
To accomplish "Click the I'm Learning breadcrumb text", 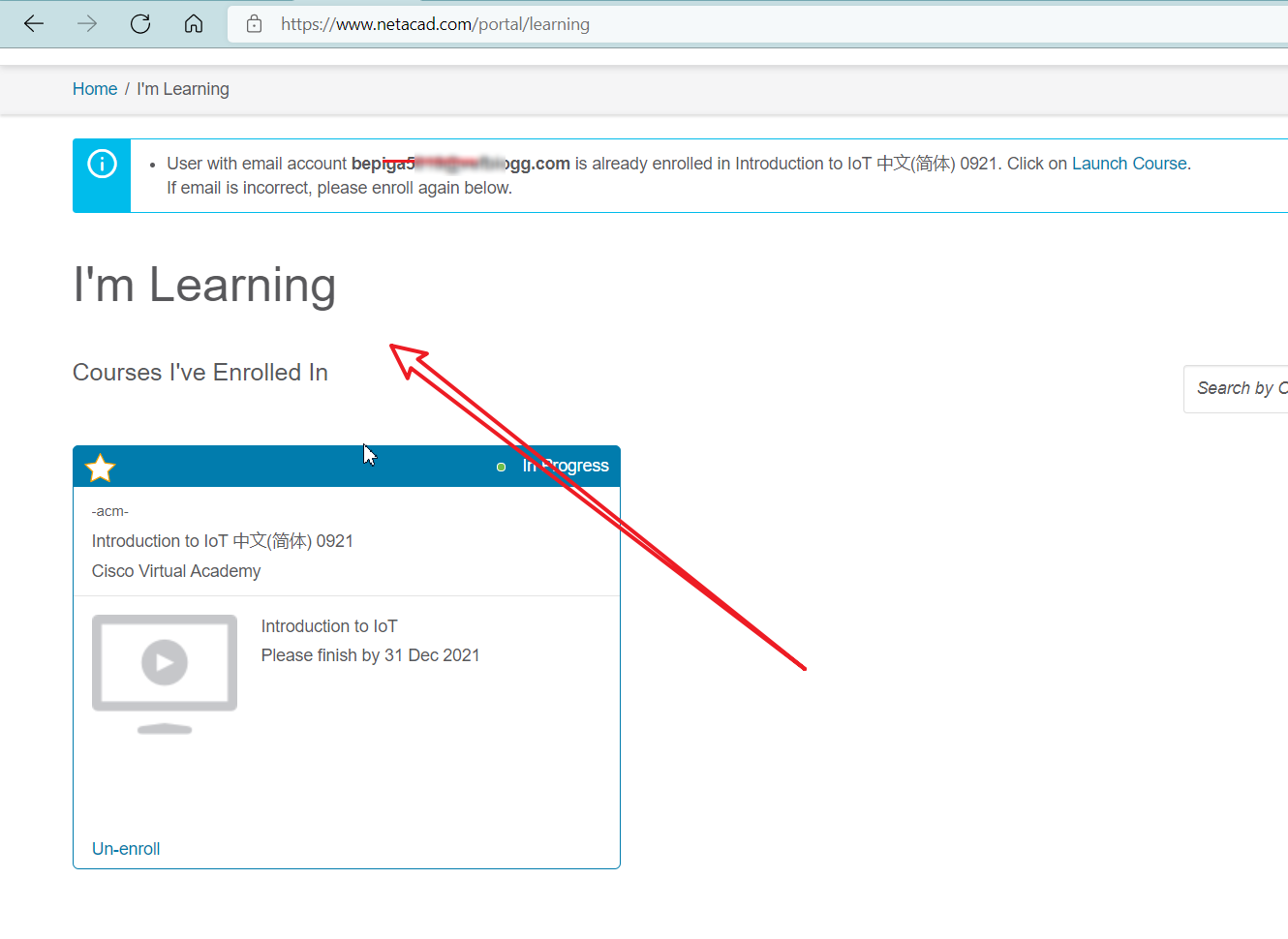I will pyautogui.click(x=183, y=89).
